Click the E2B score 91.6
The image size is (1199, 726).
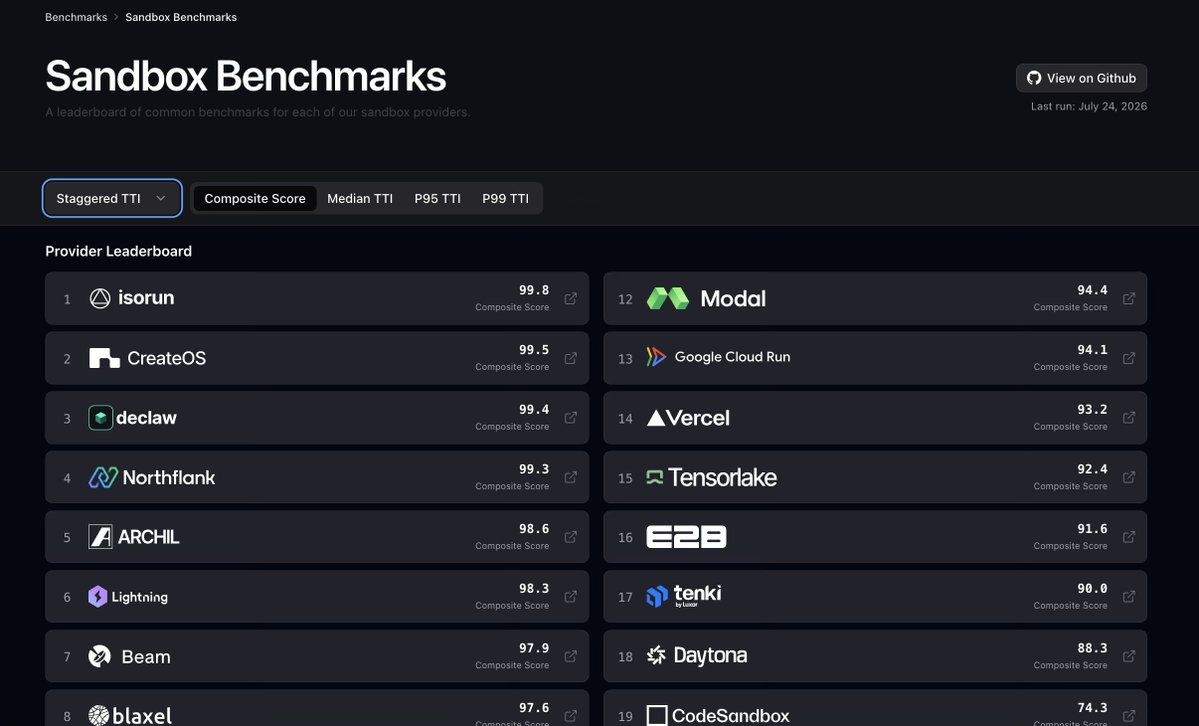point(1092,529)
